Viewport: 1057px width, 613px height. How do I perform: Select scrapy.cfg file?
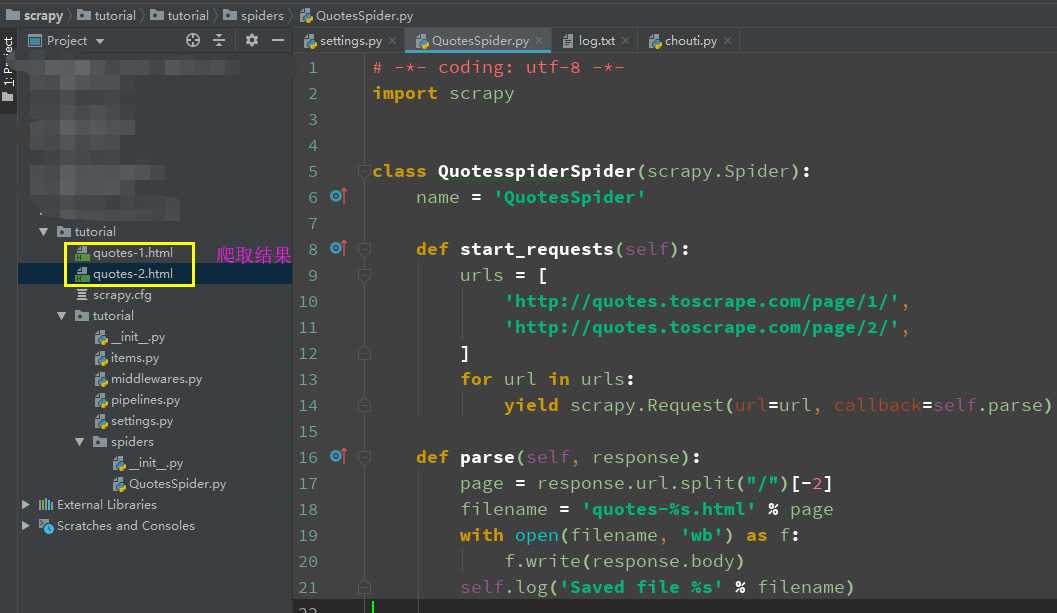(122, 295)
